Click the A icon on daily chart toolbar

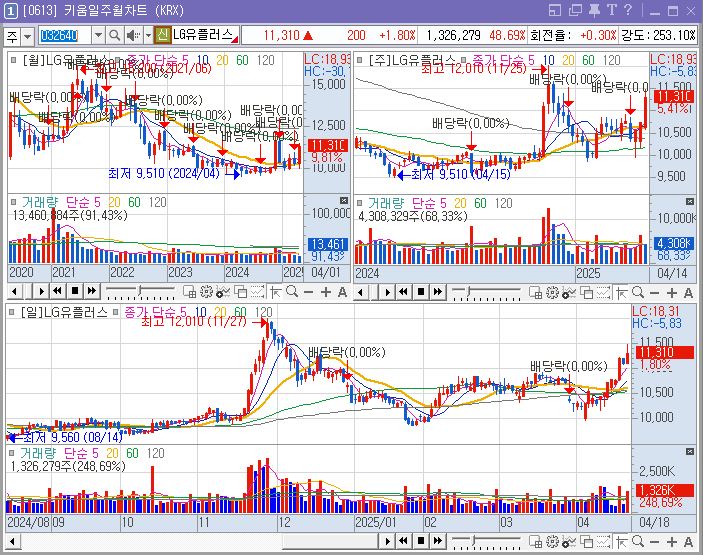[x=689, y=542]
